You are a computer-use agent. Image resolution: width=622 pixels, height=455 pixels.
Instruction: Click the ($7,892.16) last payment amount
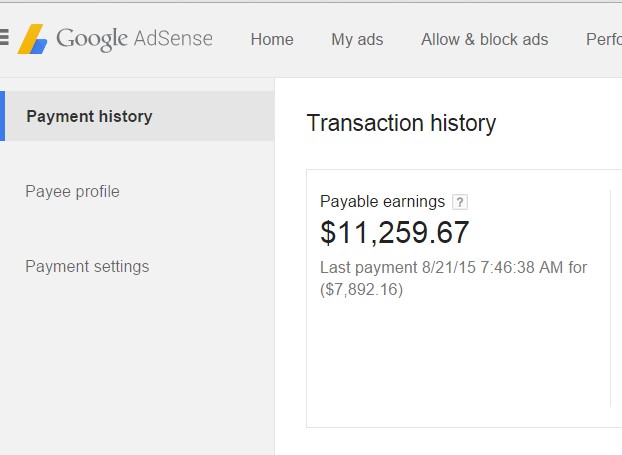[361, 290]
